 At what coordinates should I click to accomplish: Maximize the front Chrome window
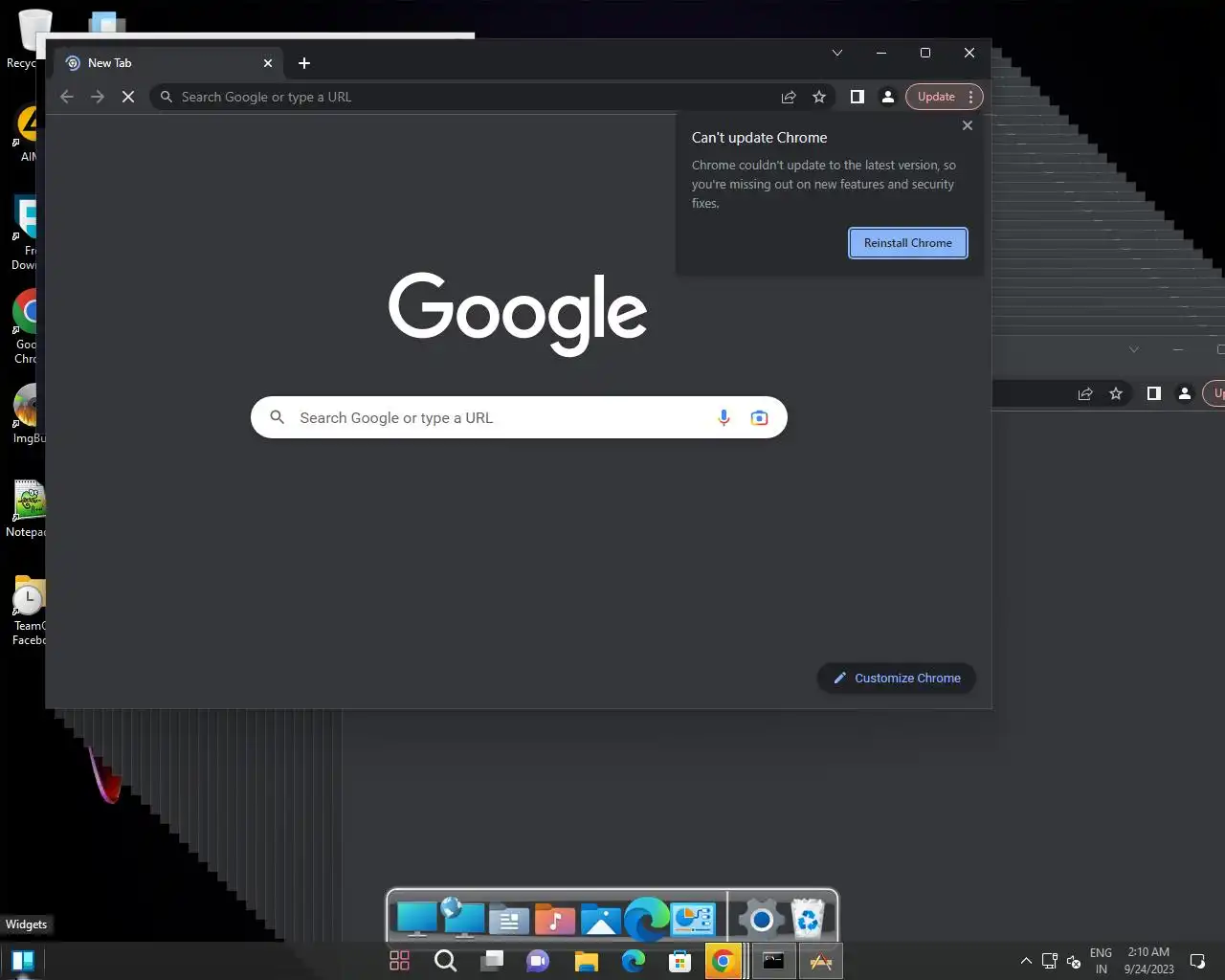(x=925, y=53)
